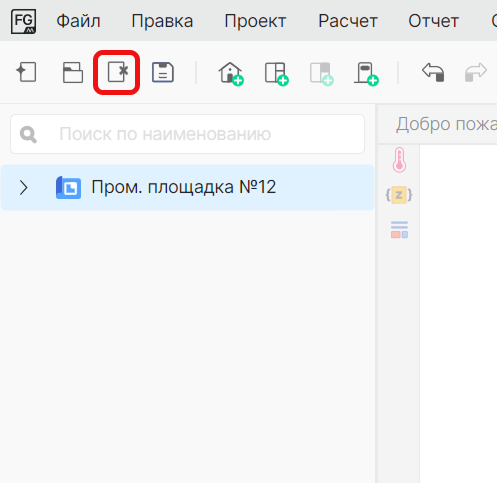Open the Файл menu

coord(78,21)
